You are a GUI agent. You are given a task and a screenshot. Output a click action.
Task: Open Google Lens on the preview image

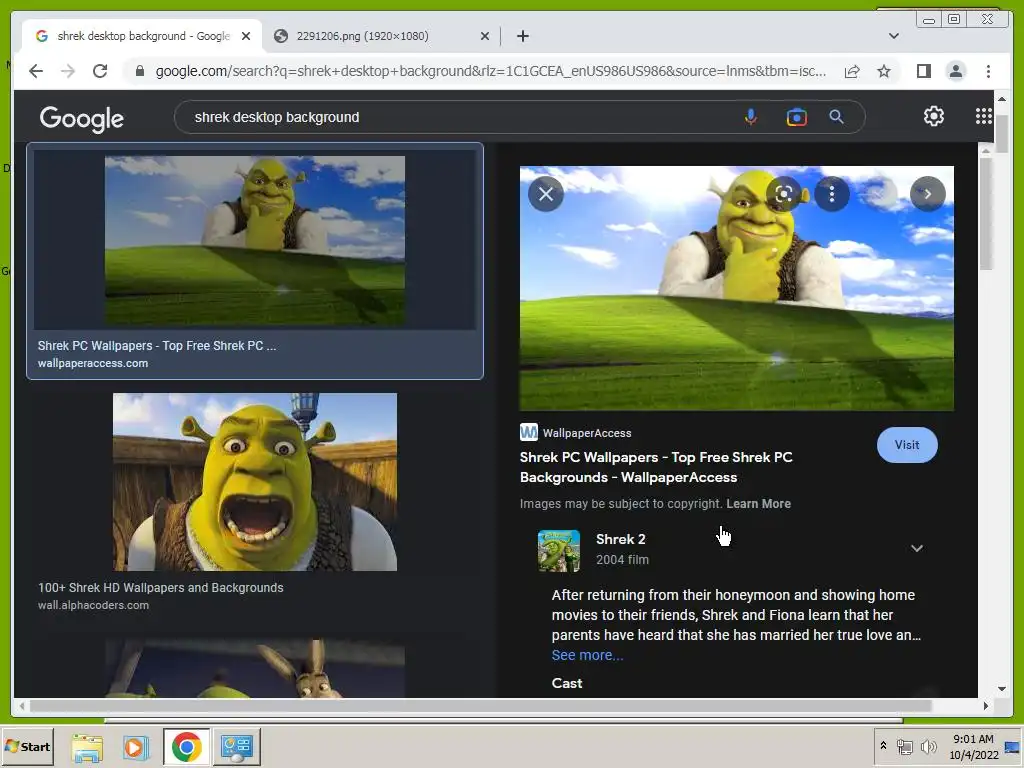[x=784, y=194]
